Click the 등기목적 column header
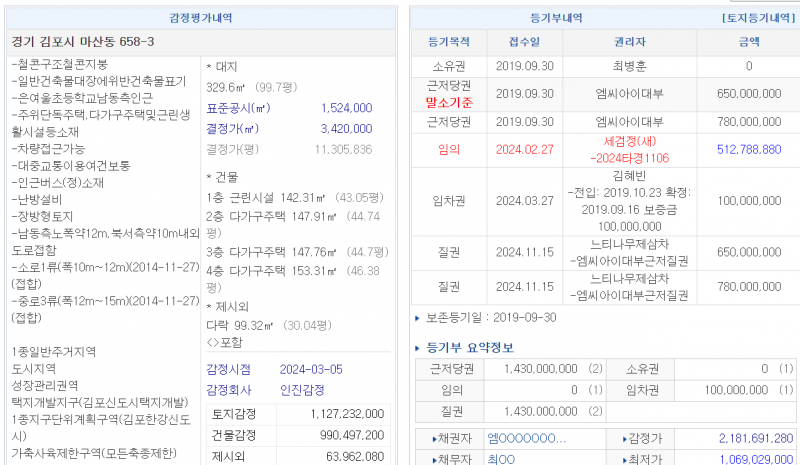The image size is (800, 465). [x=447, y=42]
